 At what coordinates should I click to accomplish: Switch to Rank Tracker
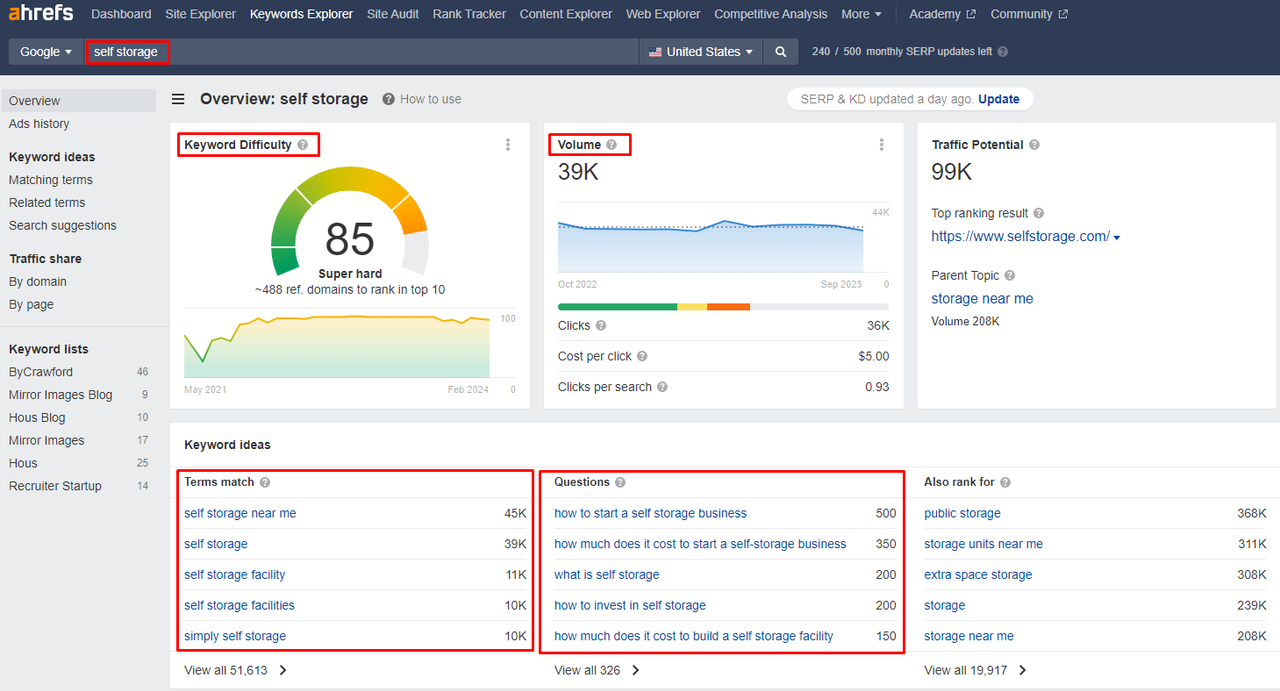(469, 14)
